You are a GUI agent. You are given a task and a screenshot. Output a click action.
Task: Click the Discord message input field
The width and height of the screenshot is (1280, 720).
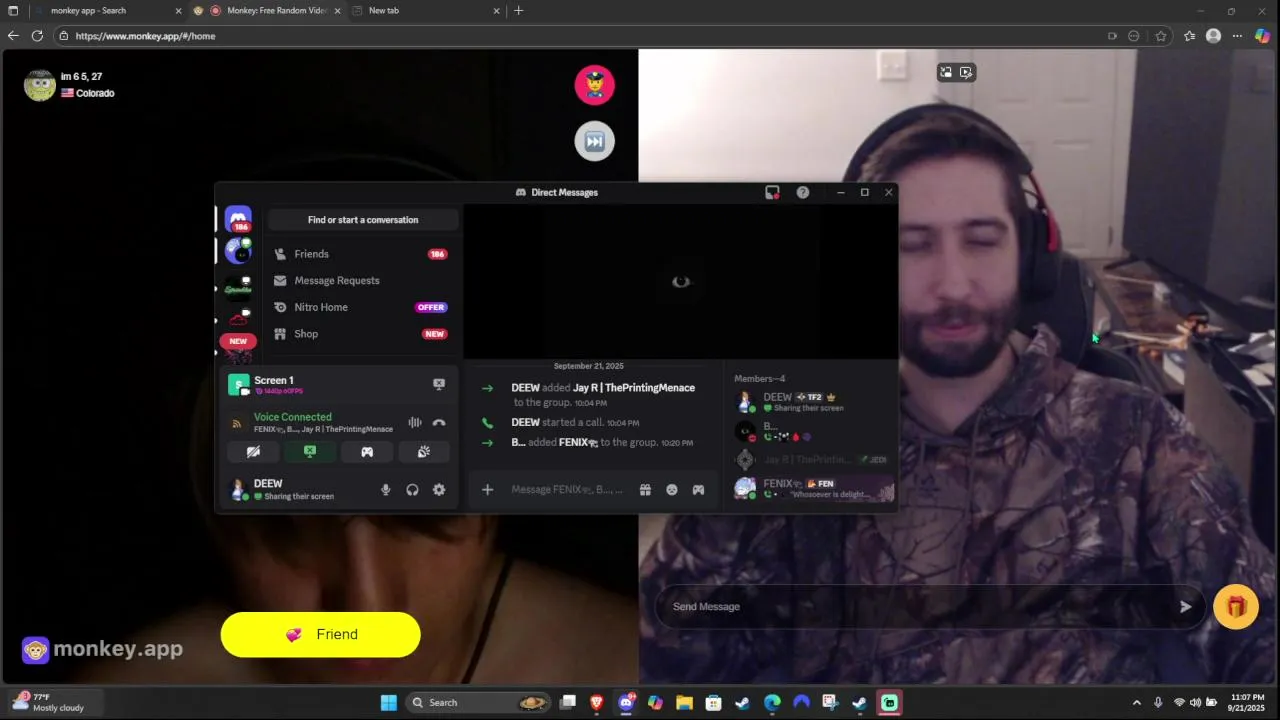(567, 489)
